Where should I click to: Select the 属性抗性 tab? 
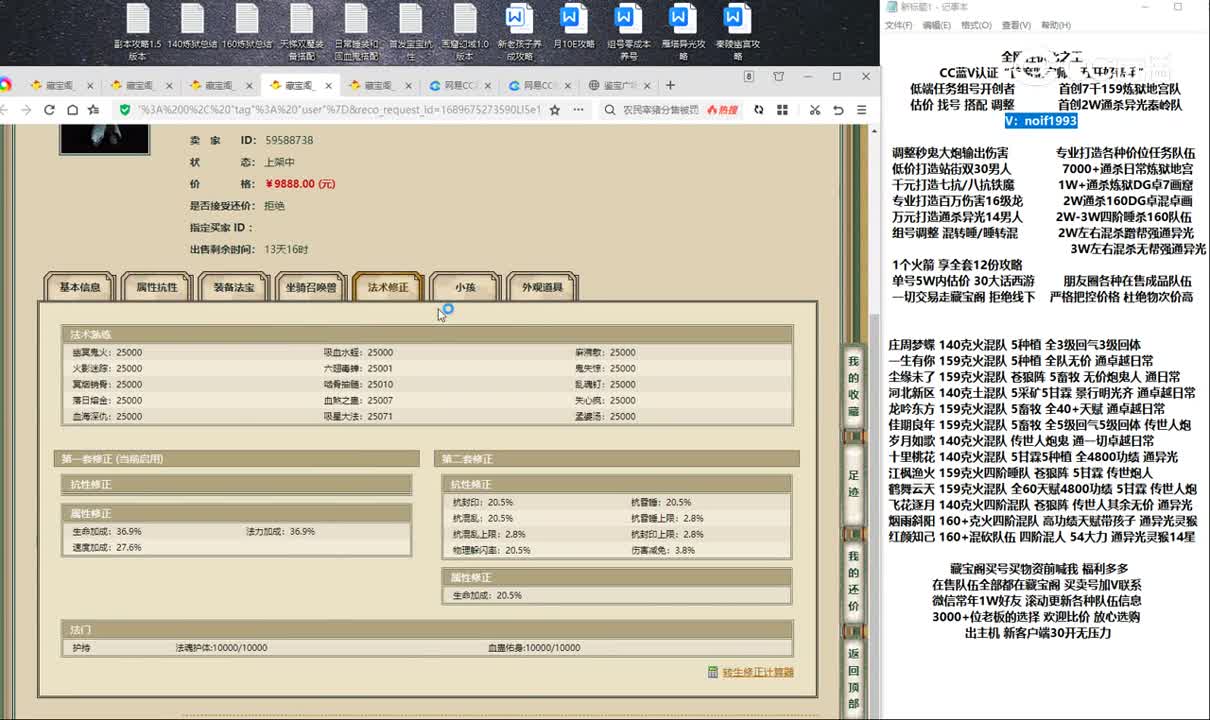(x=157, y=287)
